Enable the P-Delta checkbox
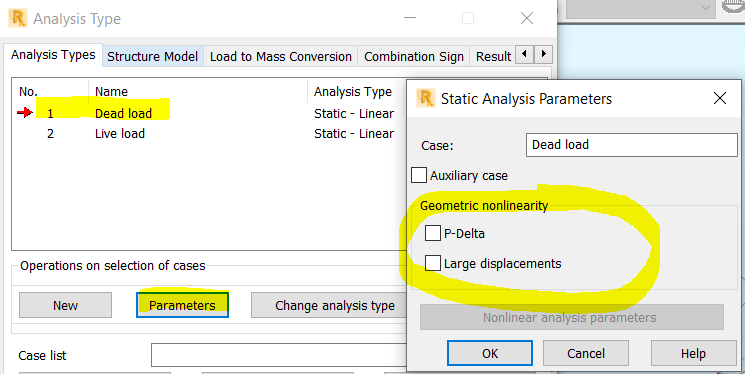 pos(433,233)
